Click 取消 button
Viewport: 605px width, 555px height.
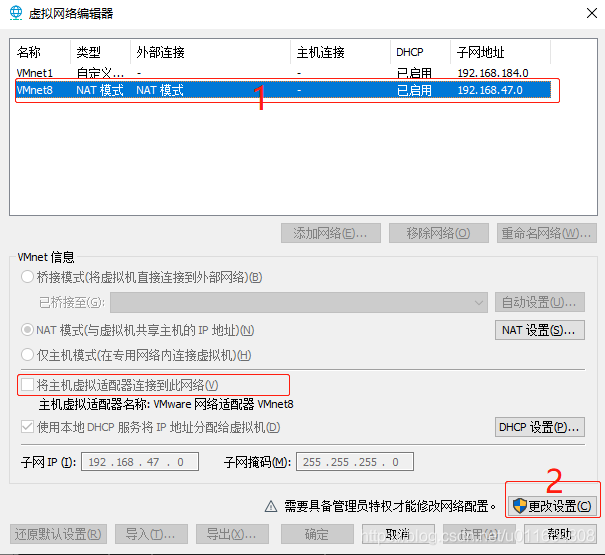(x=398, y=534)
